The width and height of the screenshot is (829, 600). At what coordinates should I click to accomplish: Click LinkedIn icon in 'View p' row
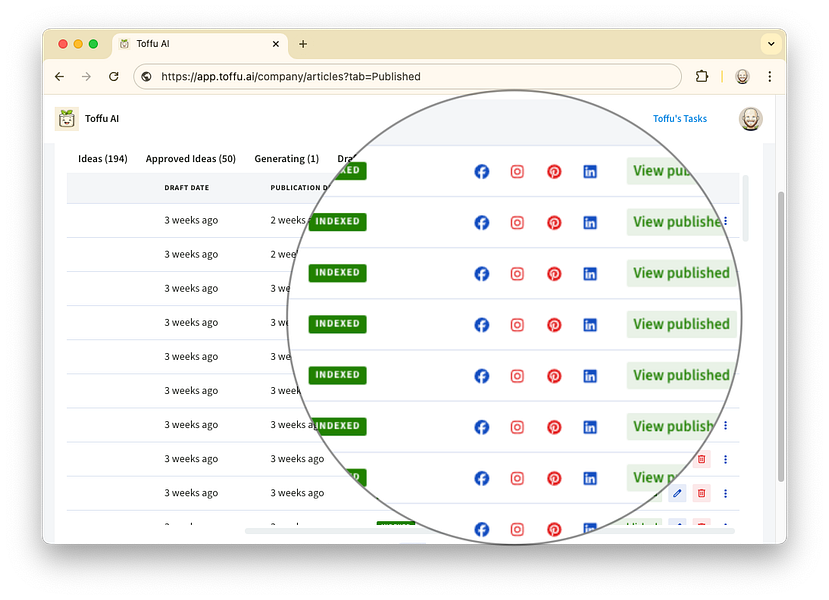point(590,478)
